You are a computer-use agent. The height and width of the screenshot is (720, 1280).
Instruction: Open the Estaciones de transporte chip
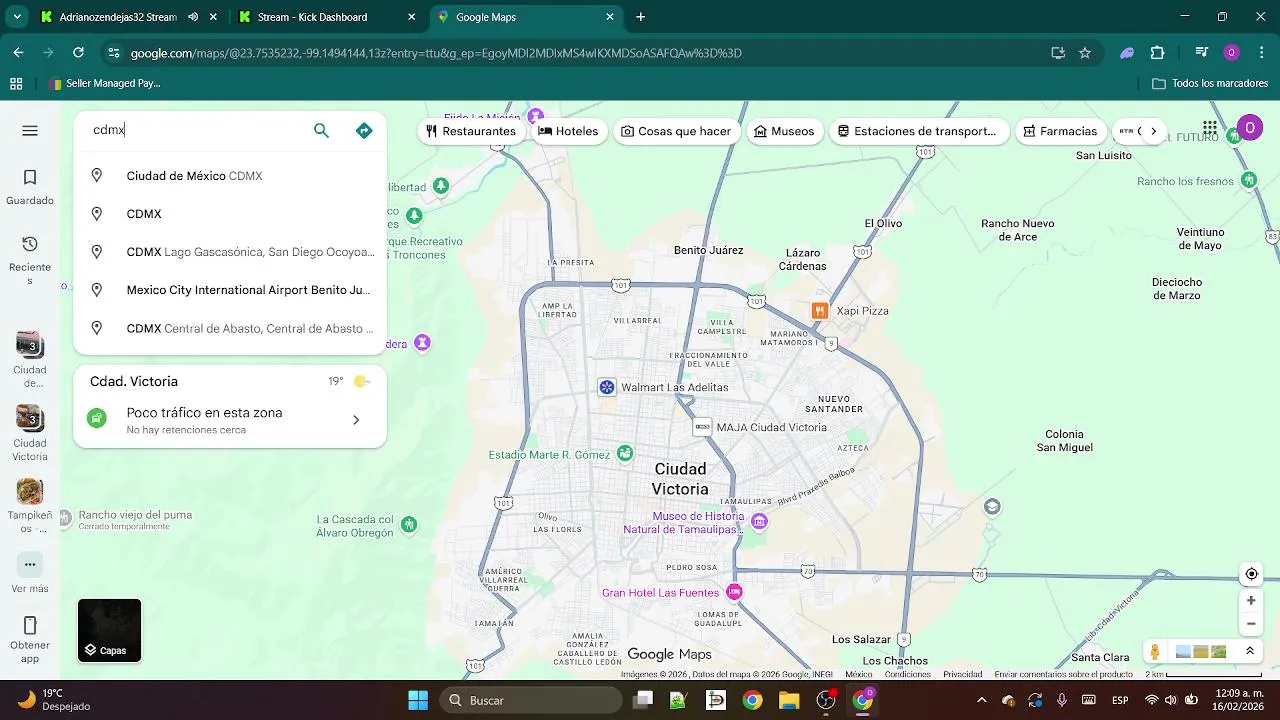click(917, 131)
